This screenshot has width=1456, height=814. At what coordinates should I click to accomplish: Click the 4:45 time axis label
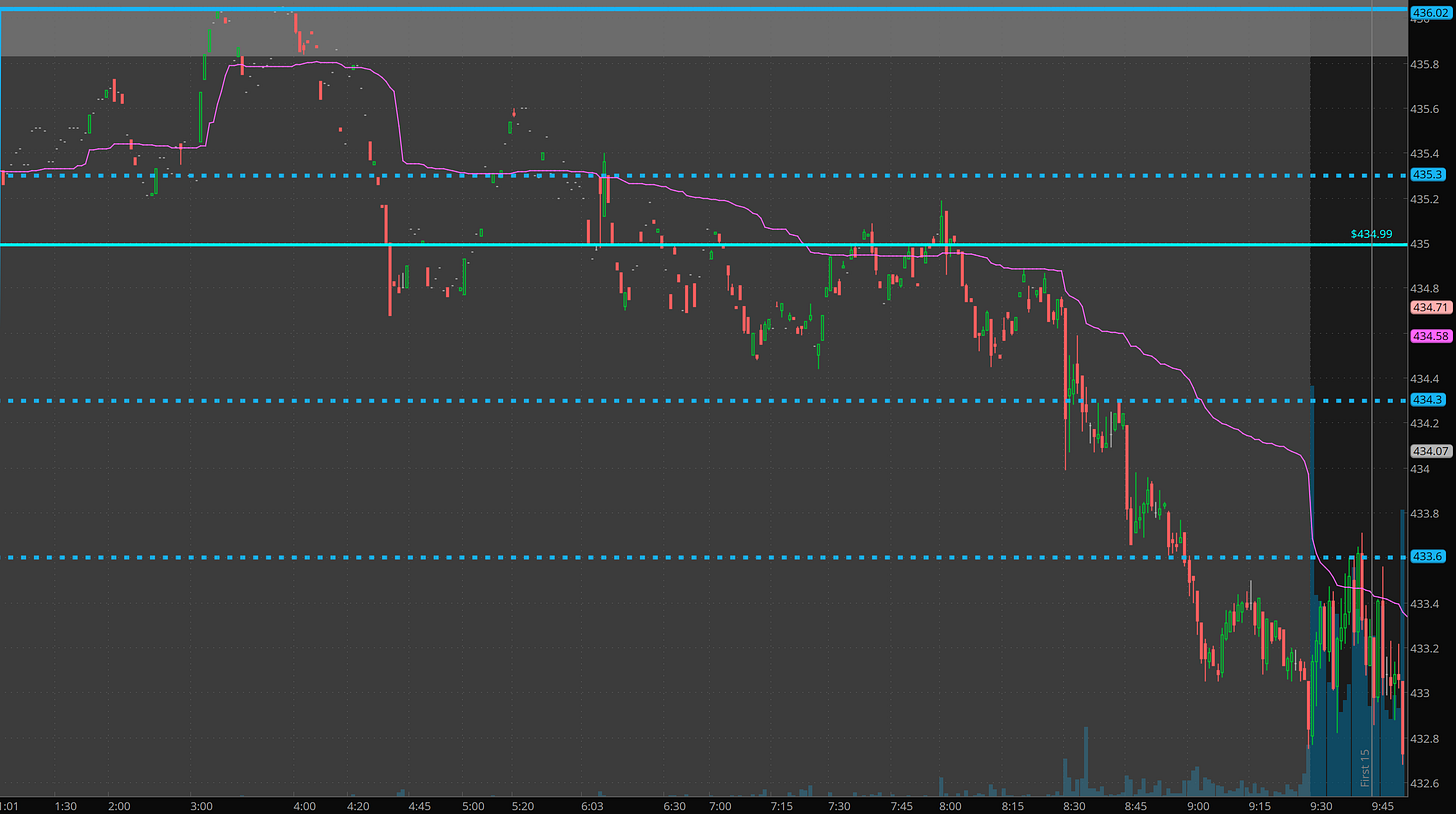420,805
